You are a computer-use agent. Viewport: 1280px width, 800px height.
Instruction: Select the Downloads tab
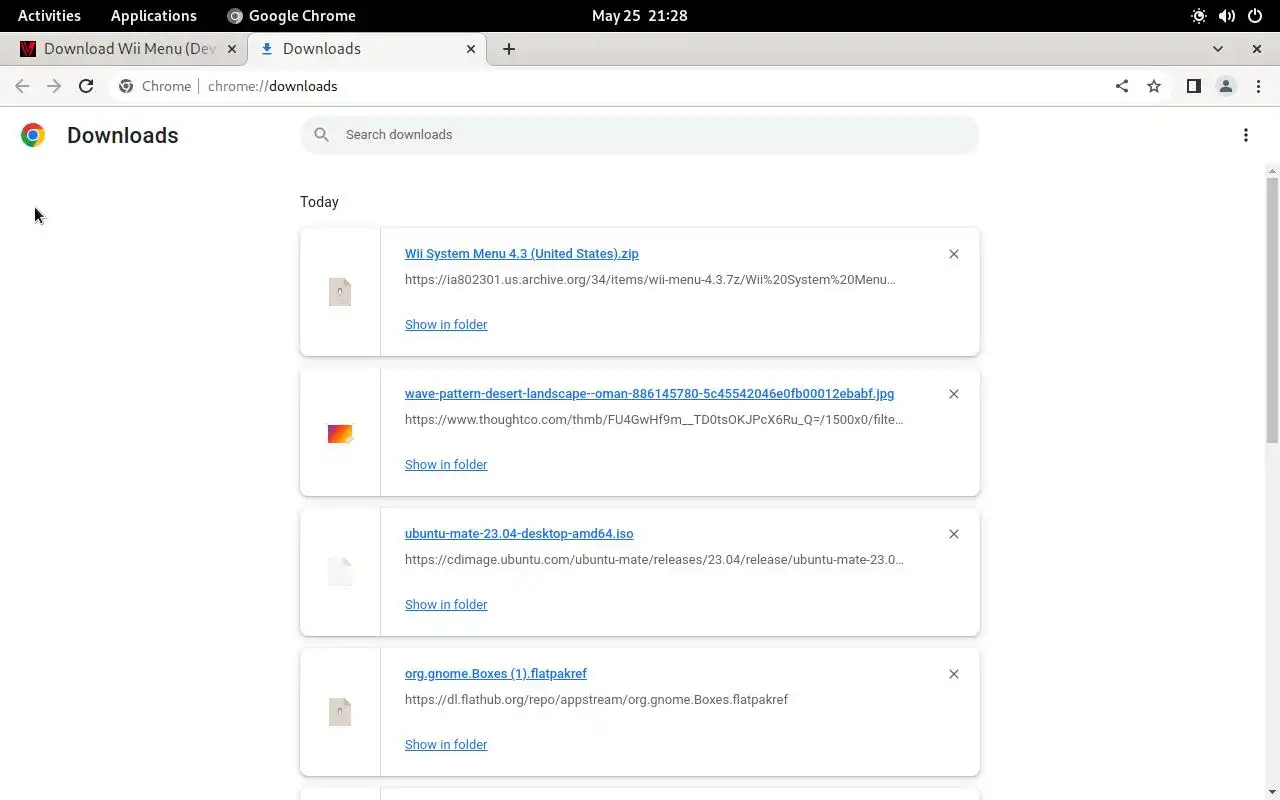tap(368, 48)
